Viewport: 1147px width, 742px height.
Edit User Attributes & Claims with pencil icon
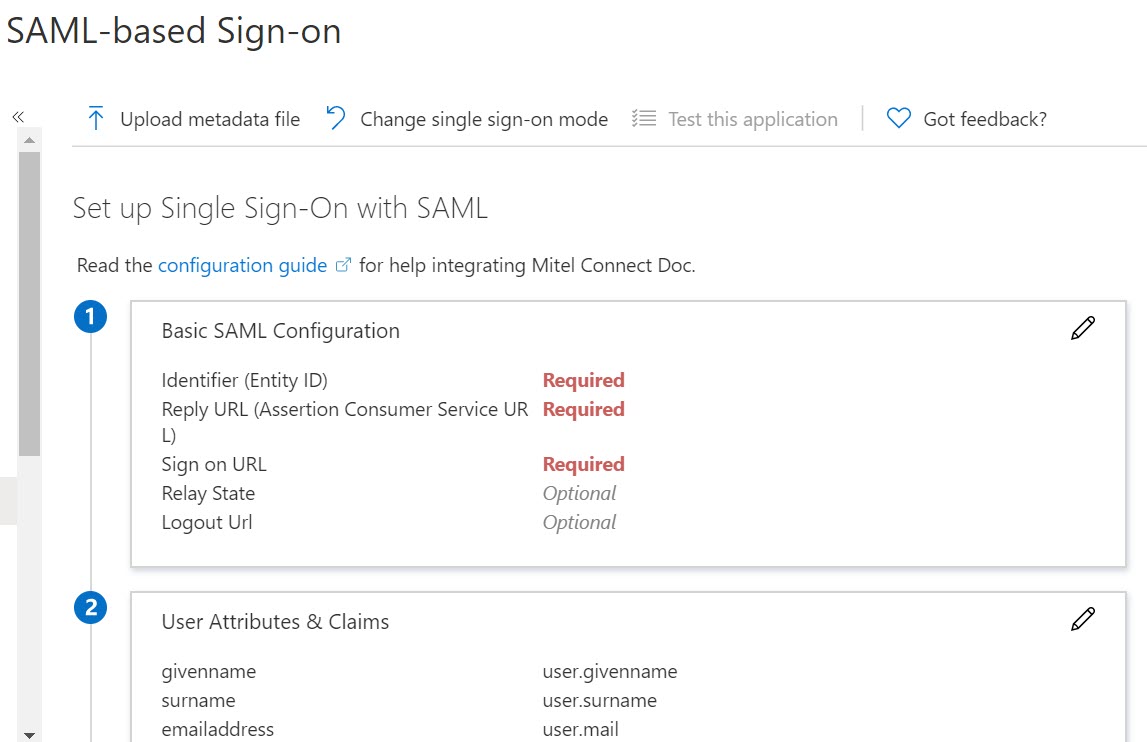point(1083,619)
